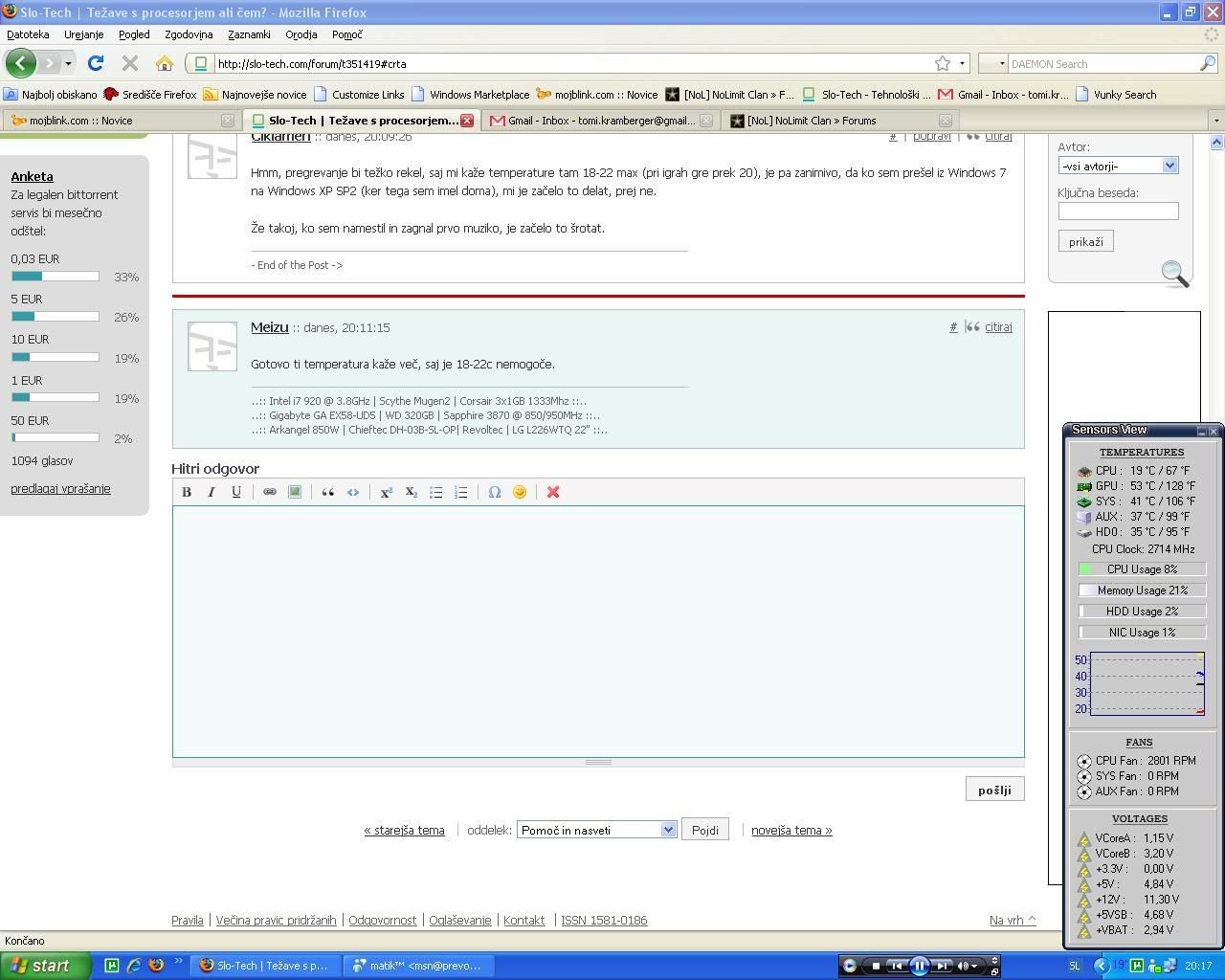Open the Pravila footer link
The height and width of the screenshot is (980, 1225).
[x=188, y=920]
